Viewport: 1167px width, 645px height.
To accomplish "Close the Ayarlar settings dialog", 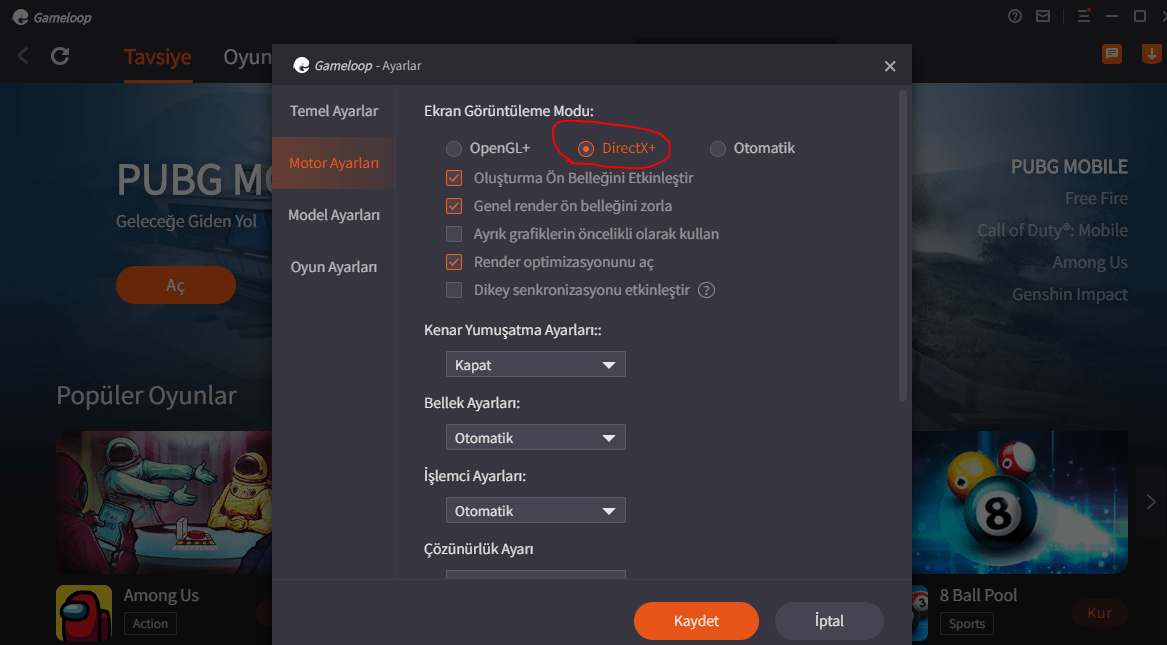I will (889, 66).
